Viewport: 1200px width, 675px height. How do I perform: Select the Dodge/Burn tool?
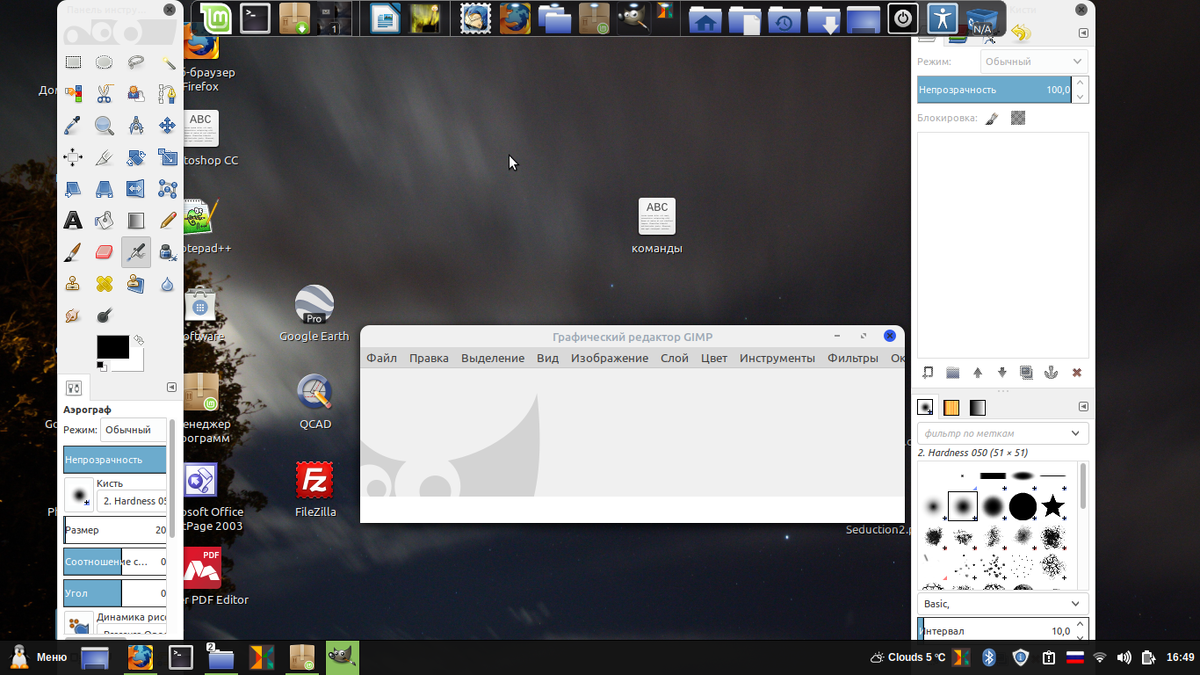point(104,316)
